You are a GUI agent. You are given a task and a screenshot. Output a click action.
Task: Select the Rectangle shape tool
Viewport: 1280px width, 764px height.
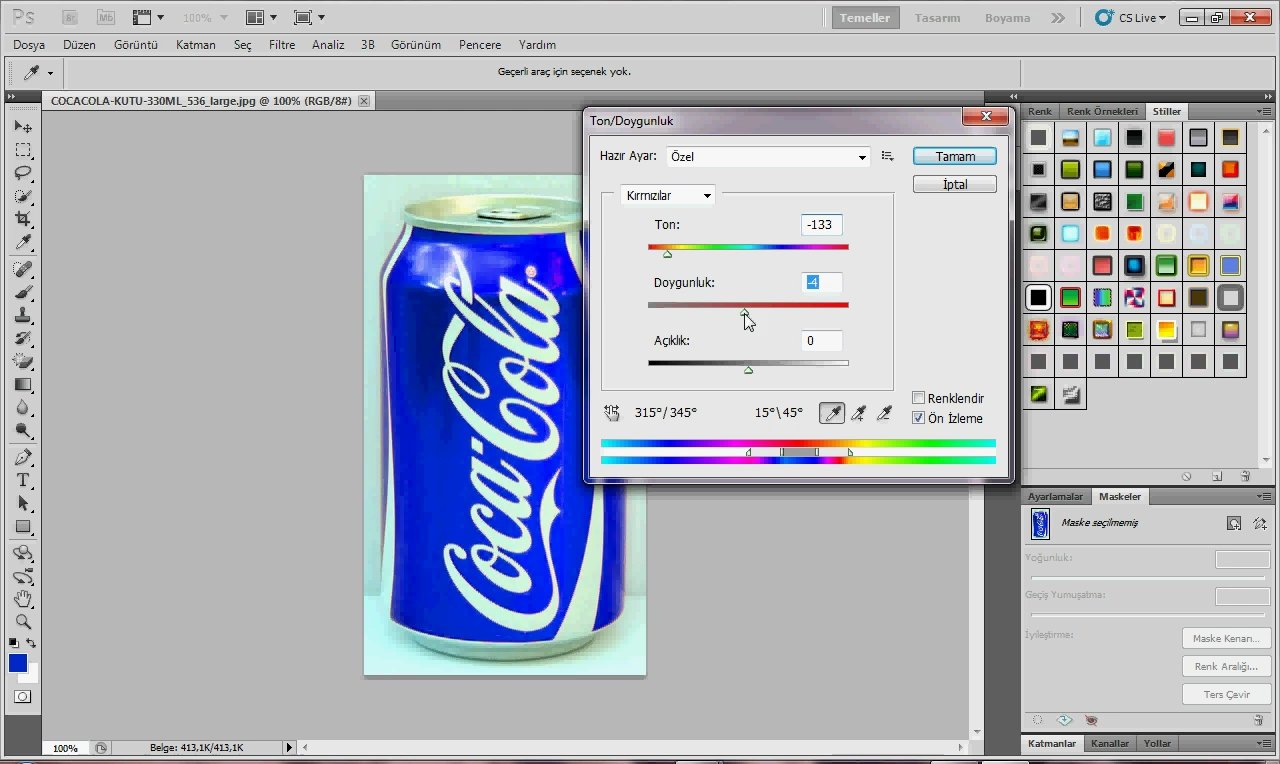pos(23,527)
